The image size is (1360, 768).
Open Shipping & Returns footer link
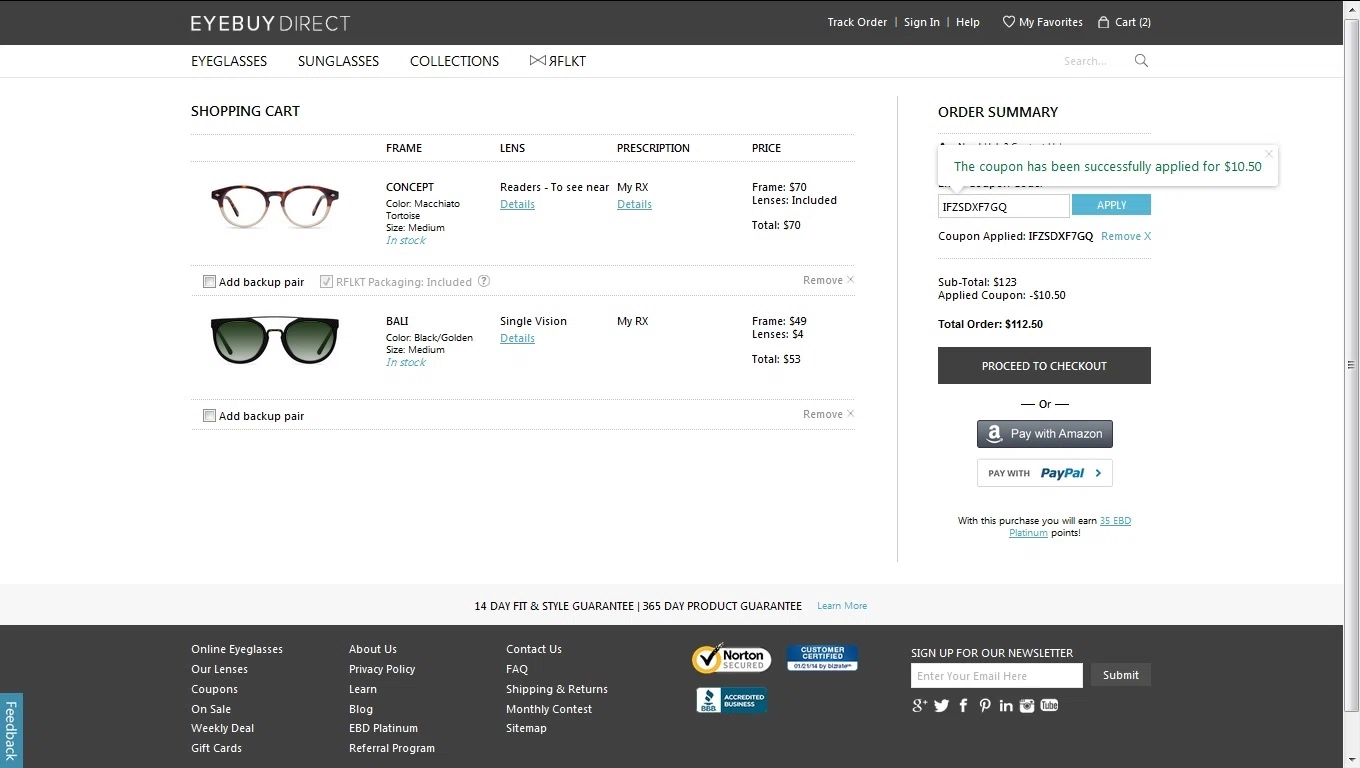tap(557, 689)
